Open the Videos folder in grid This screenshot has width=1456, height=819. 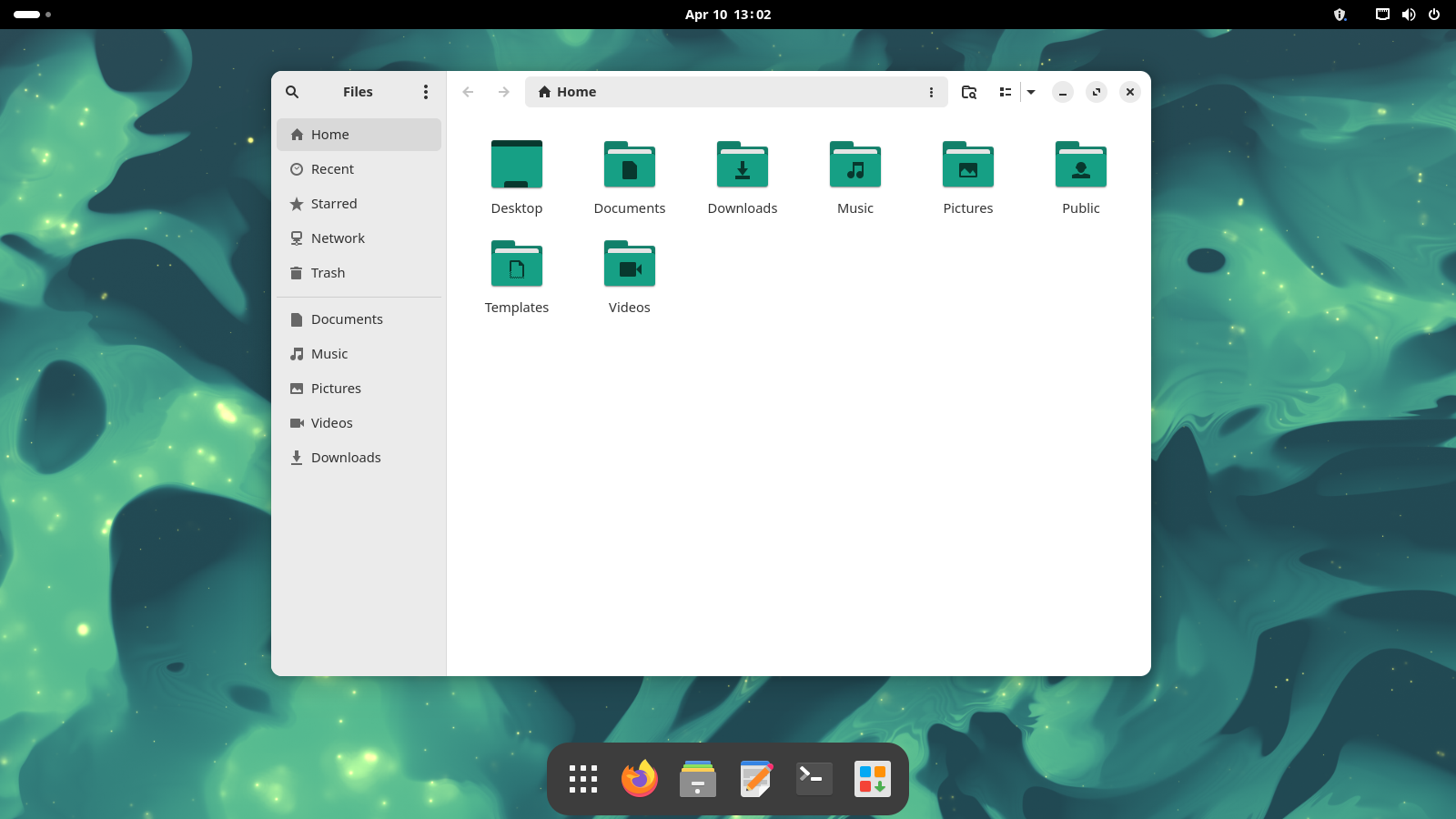[629, 265]
